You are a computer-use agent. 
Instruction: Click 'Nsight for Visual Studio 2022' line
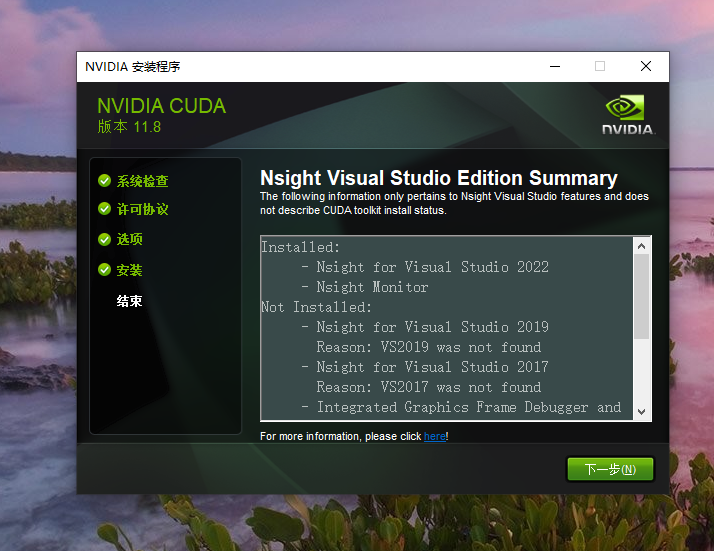(x=433, y=267)
